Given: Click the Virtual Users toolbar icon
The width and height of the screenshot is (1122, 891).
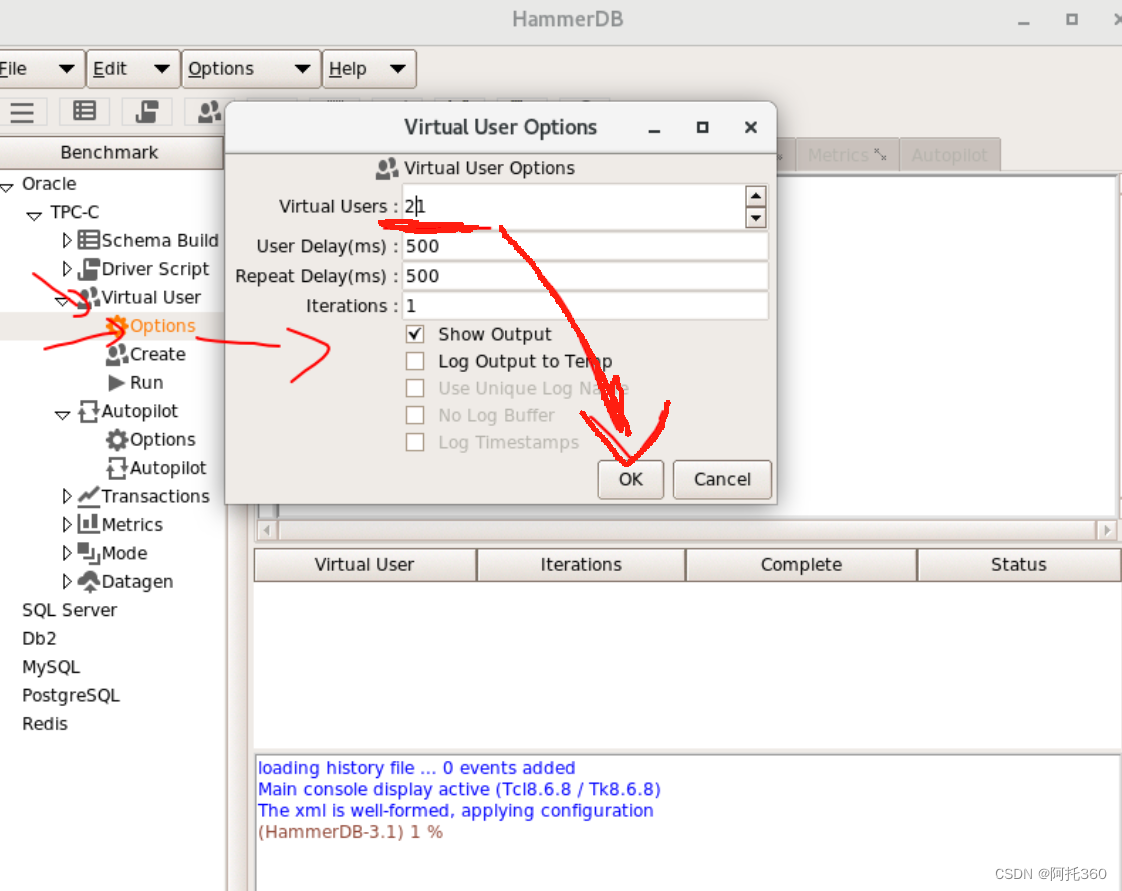Looking at the screenshot, I should click(208, 112).
